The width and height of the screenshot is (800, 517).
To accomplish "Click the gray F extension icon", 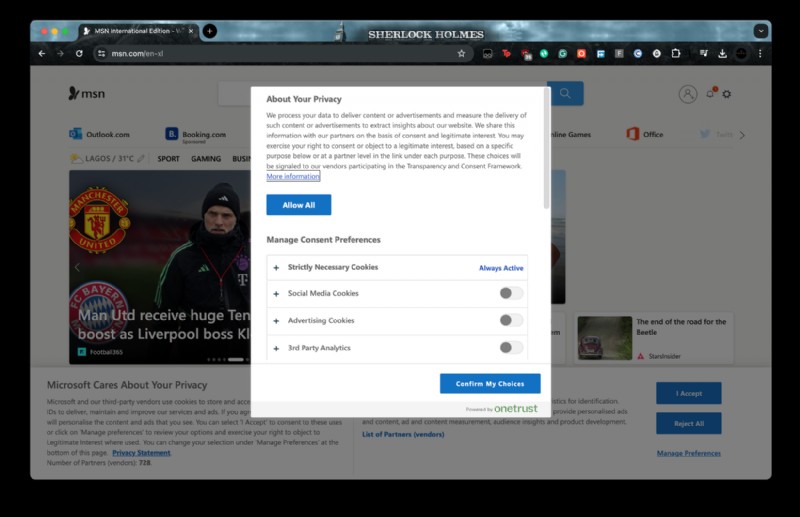I will (x=619, y=54).
